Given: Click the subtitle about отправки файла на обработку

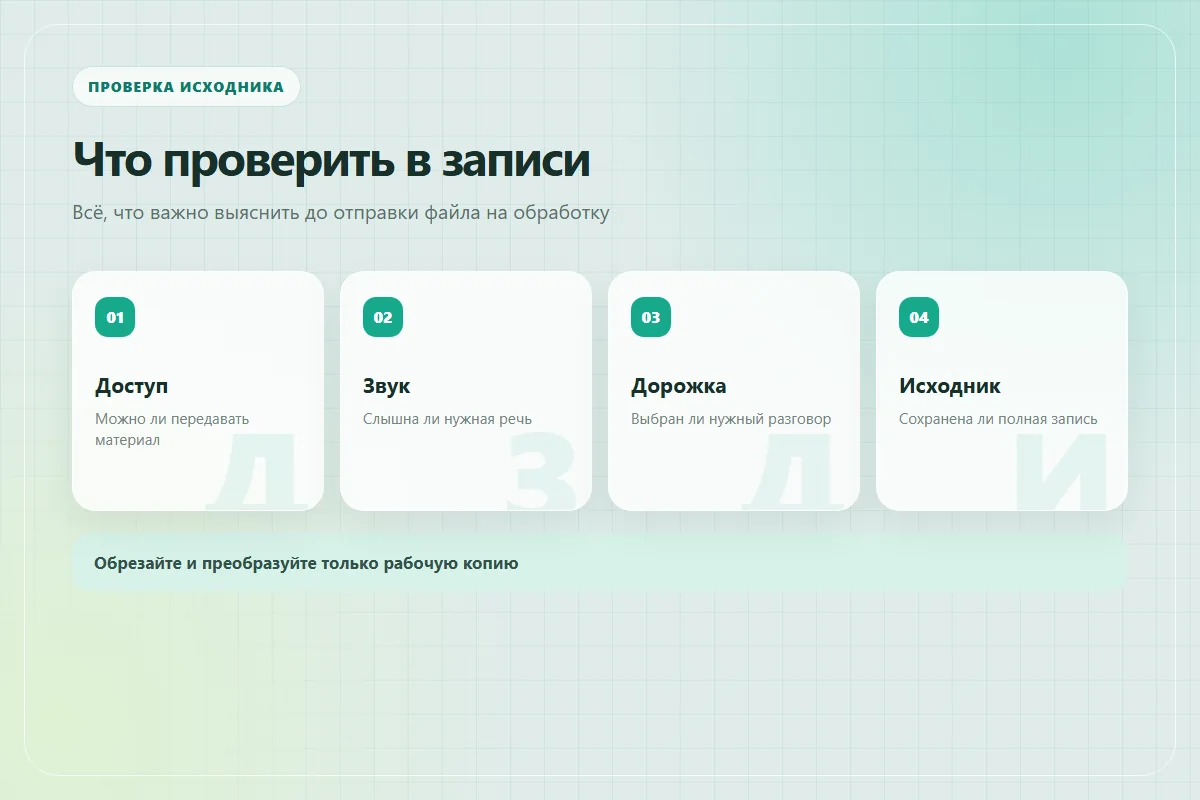Looking at the screenshot, I should pyautogui.click(x=341, y=213).
